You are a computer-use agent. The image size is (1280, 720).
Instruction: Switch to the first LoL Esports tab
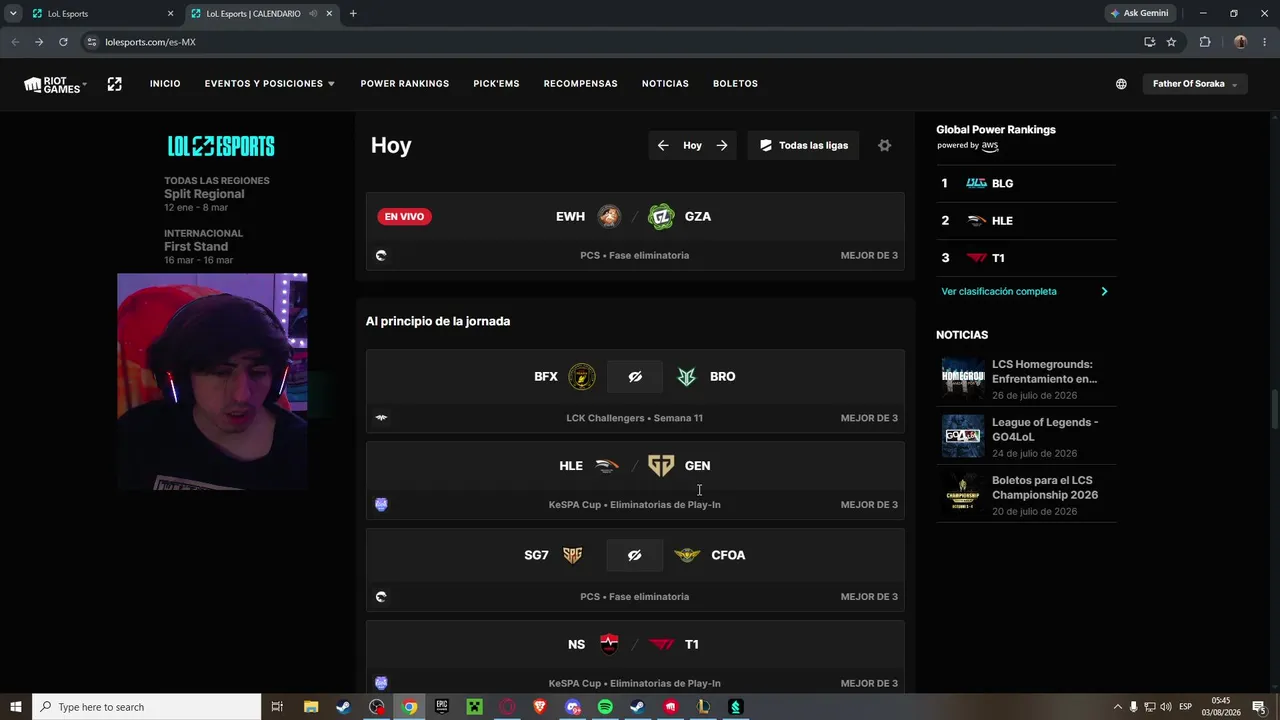[x=102, y=14]
